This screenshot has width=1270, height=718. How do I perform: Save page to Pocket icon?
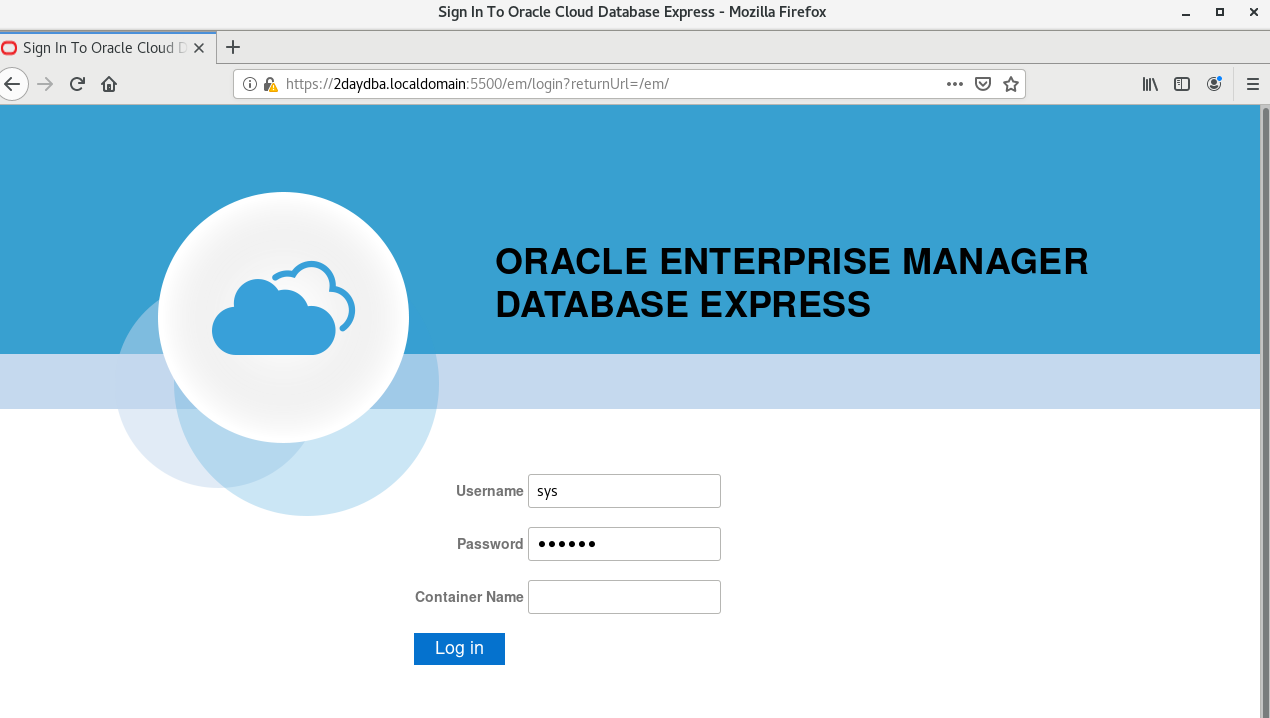pyautogui.click(x=983, y=84)
